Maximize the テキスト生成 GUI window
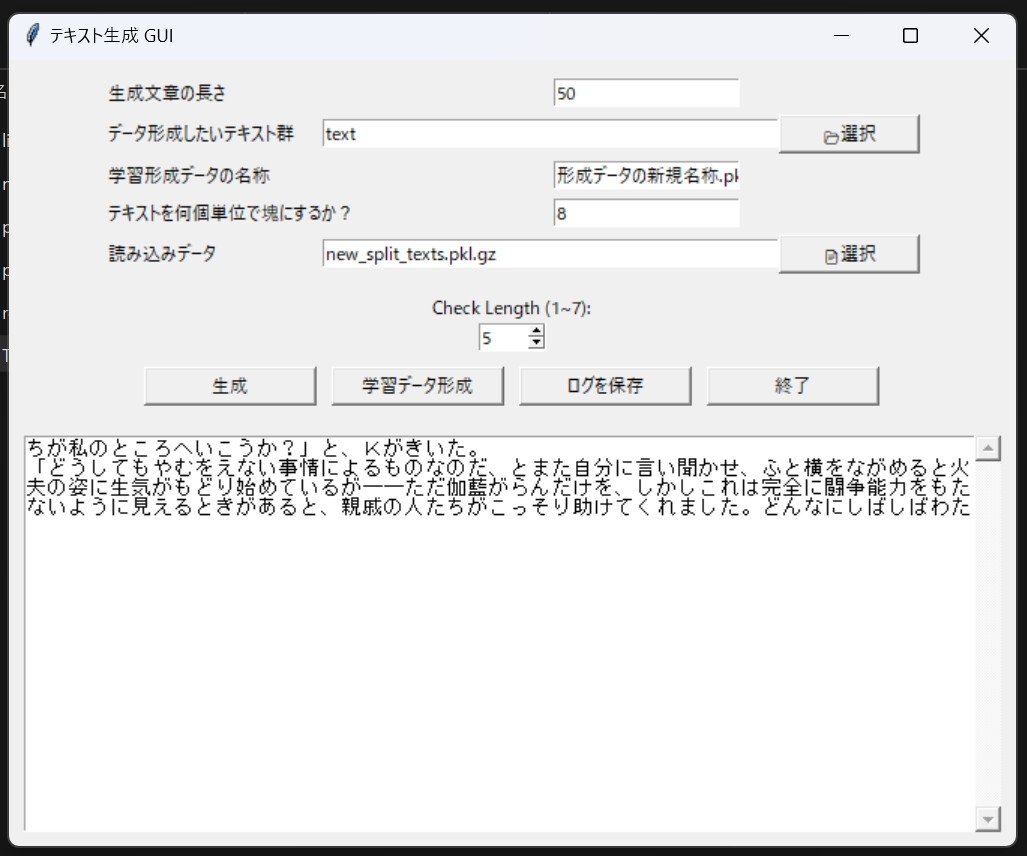Viewport: 1027px width, 856px height. tap(910, 35)
